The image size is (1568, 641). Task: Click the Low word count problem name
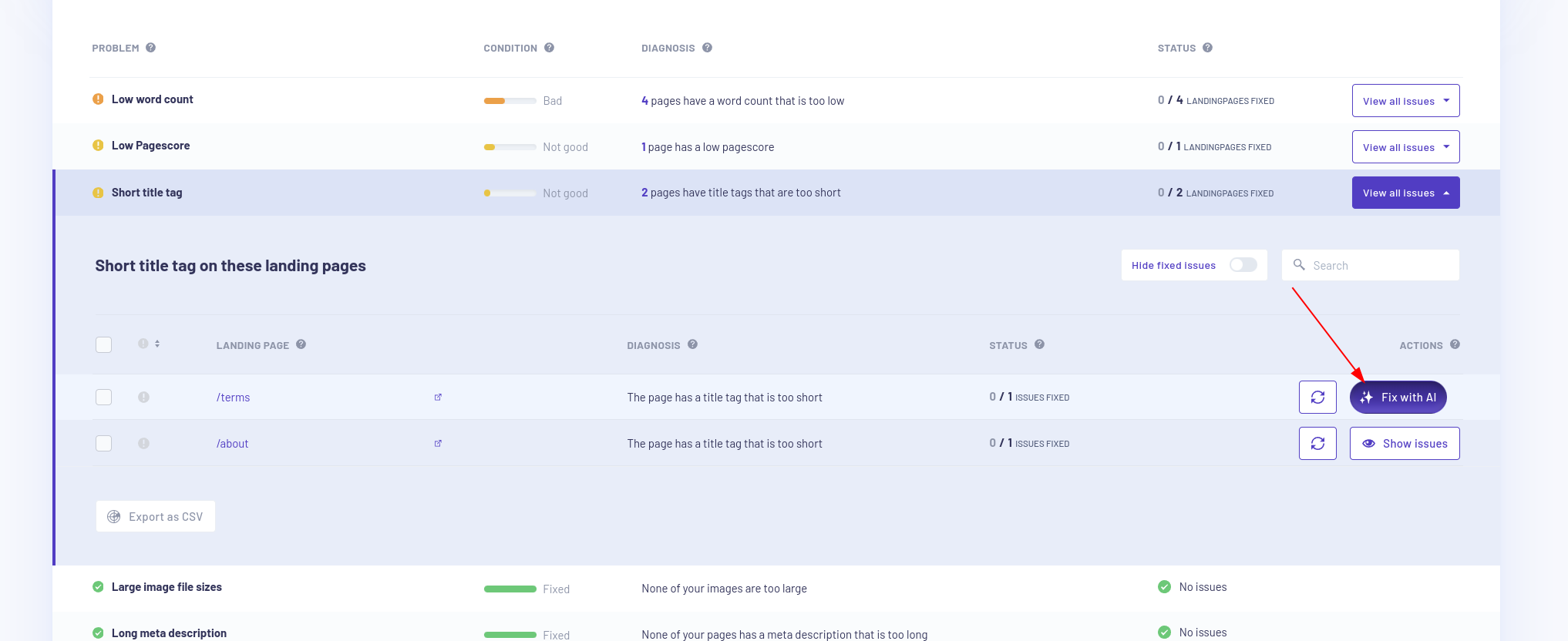click(153, 99)
